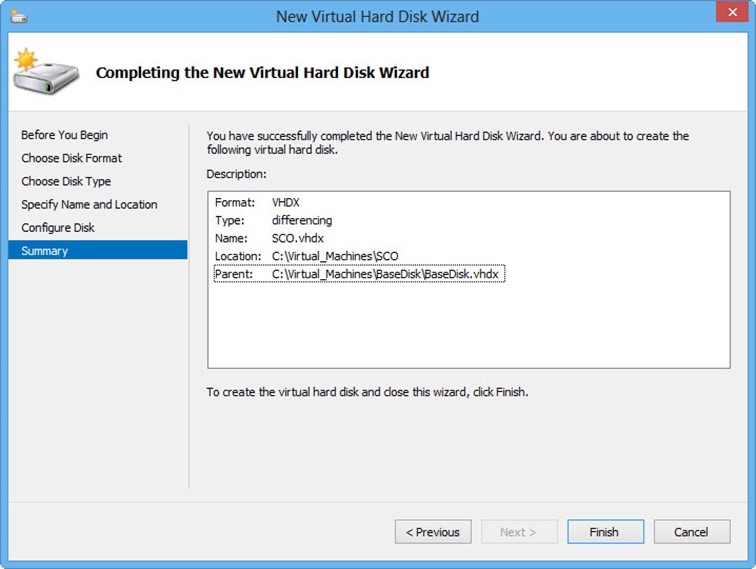Cancel the wizard

point(690,532)
